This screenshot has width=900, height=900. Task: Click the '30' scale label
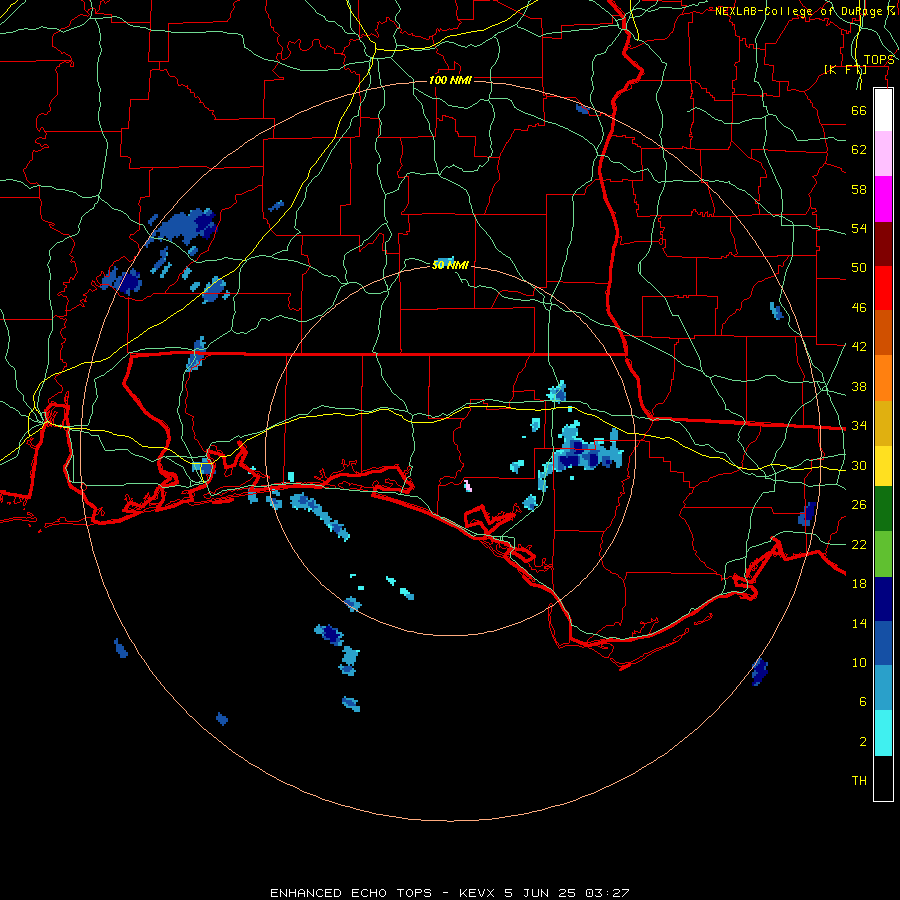pyautogui.click(x=859, y=465)
